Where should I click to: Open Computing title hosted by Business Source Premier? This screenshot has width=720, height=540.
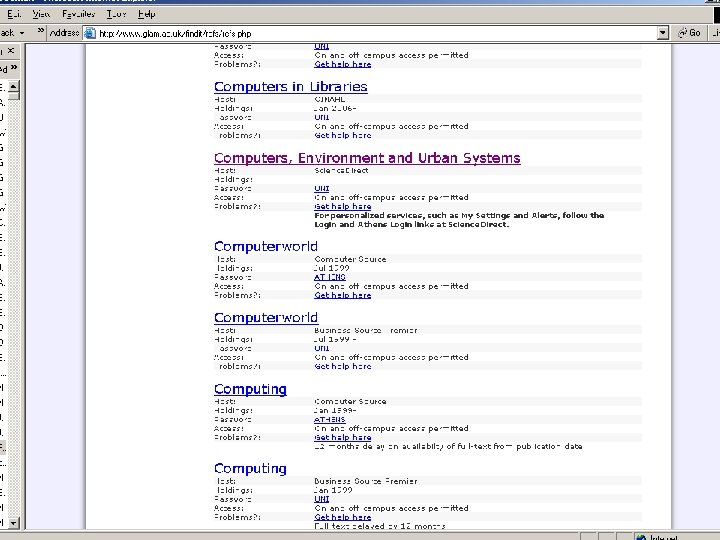(250, 468)
